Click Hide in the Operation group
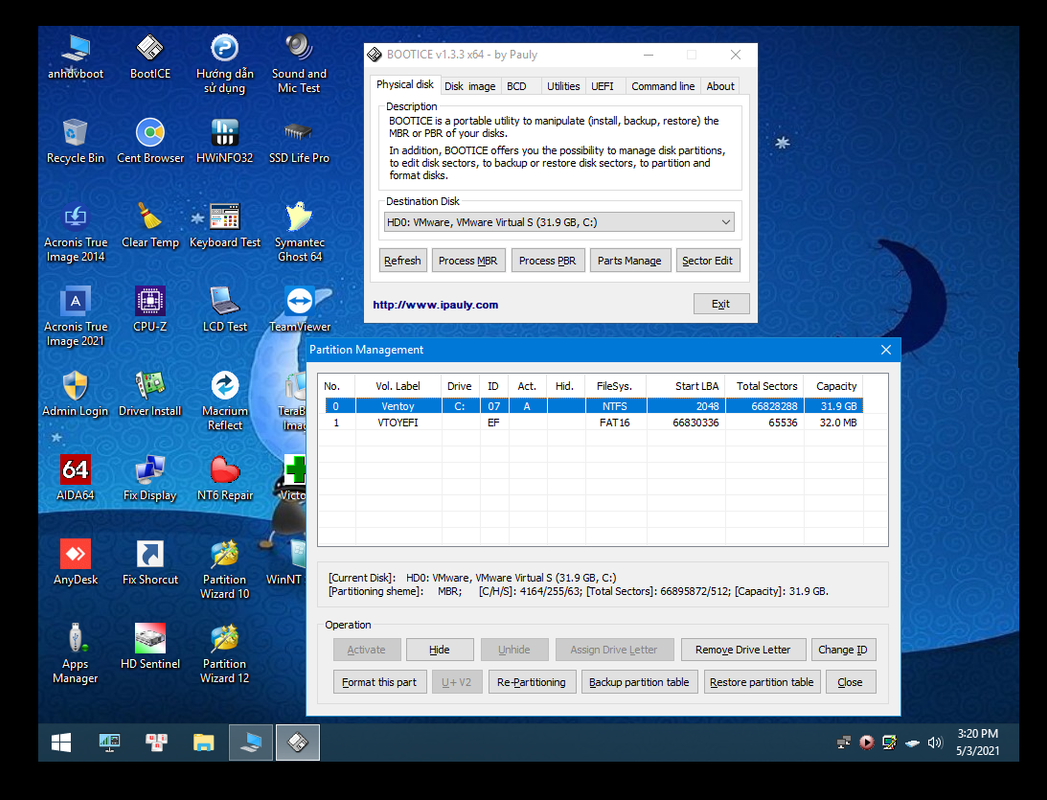Viewport: 1047px width, 800px height. (439, 650)
